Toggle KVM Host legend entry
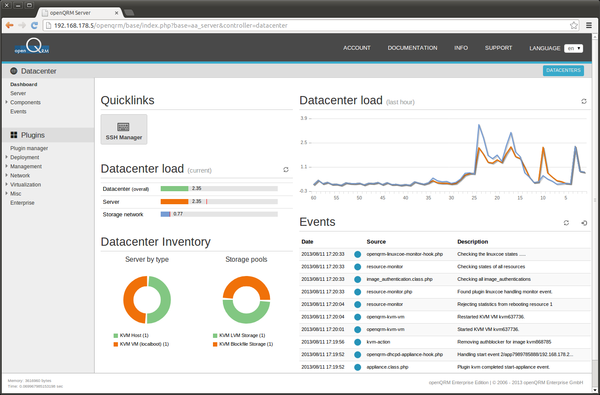This screenshot has width=600, height=395. pos(131,335)
